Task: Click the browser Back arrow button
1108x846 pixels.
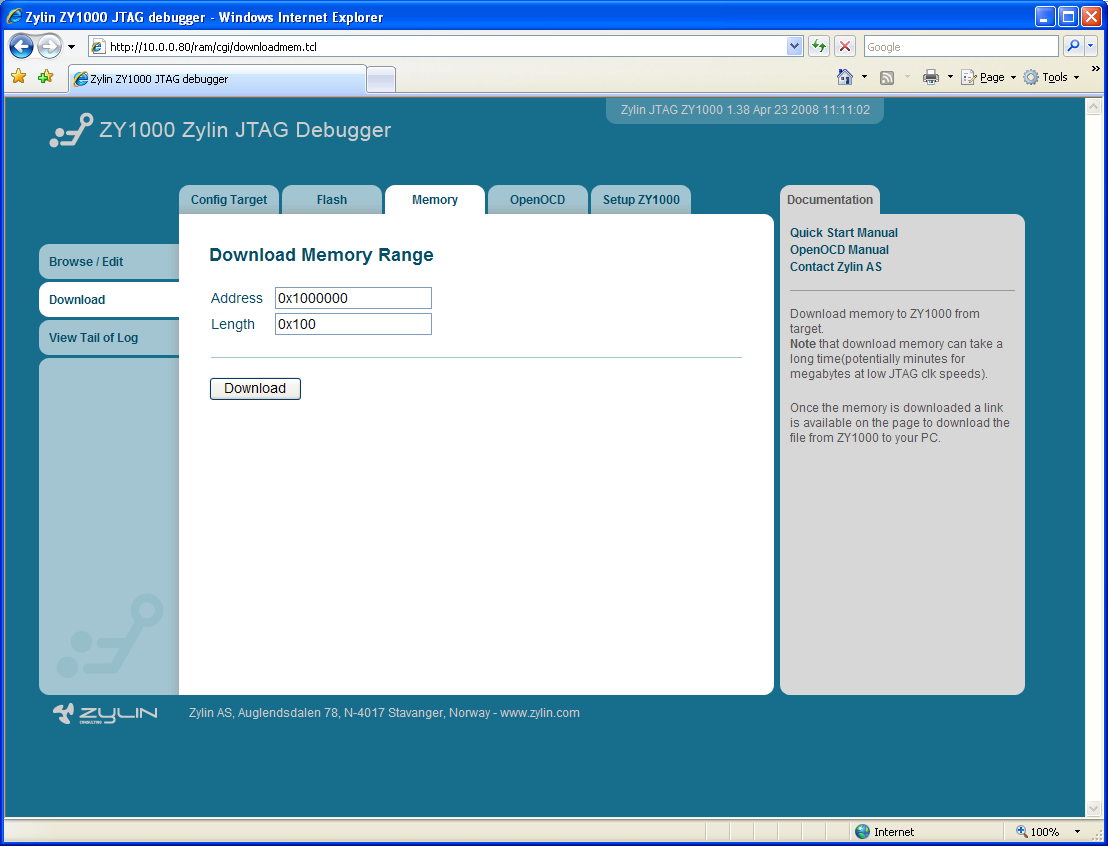Action: (x=21, y=47)
